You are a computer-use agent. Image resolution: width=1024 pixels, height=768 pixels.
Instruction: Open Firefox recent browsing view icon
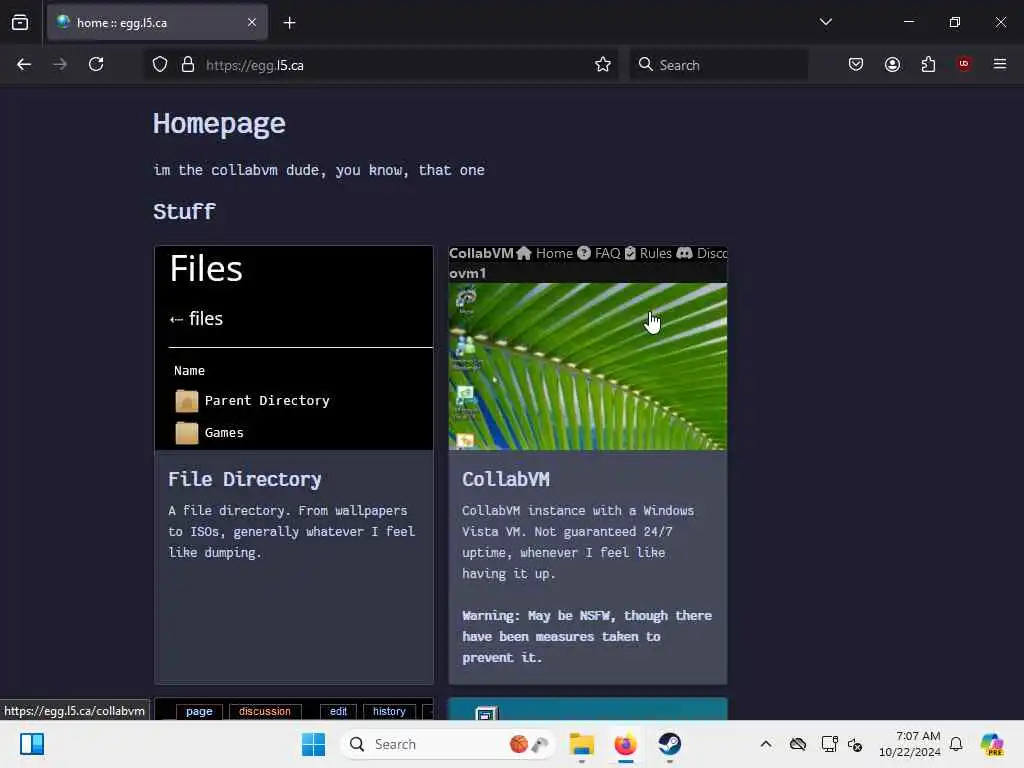tap(20, 22)
